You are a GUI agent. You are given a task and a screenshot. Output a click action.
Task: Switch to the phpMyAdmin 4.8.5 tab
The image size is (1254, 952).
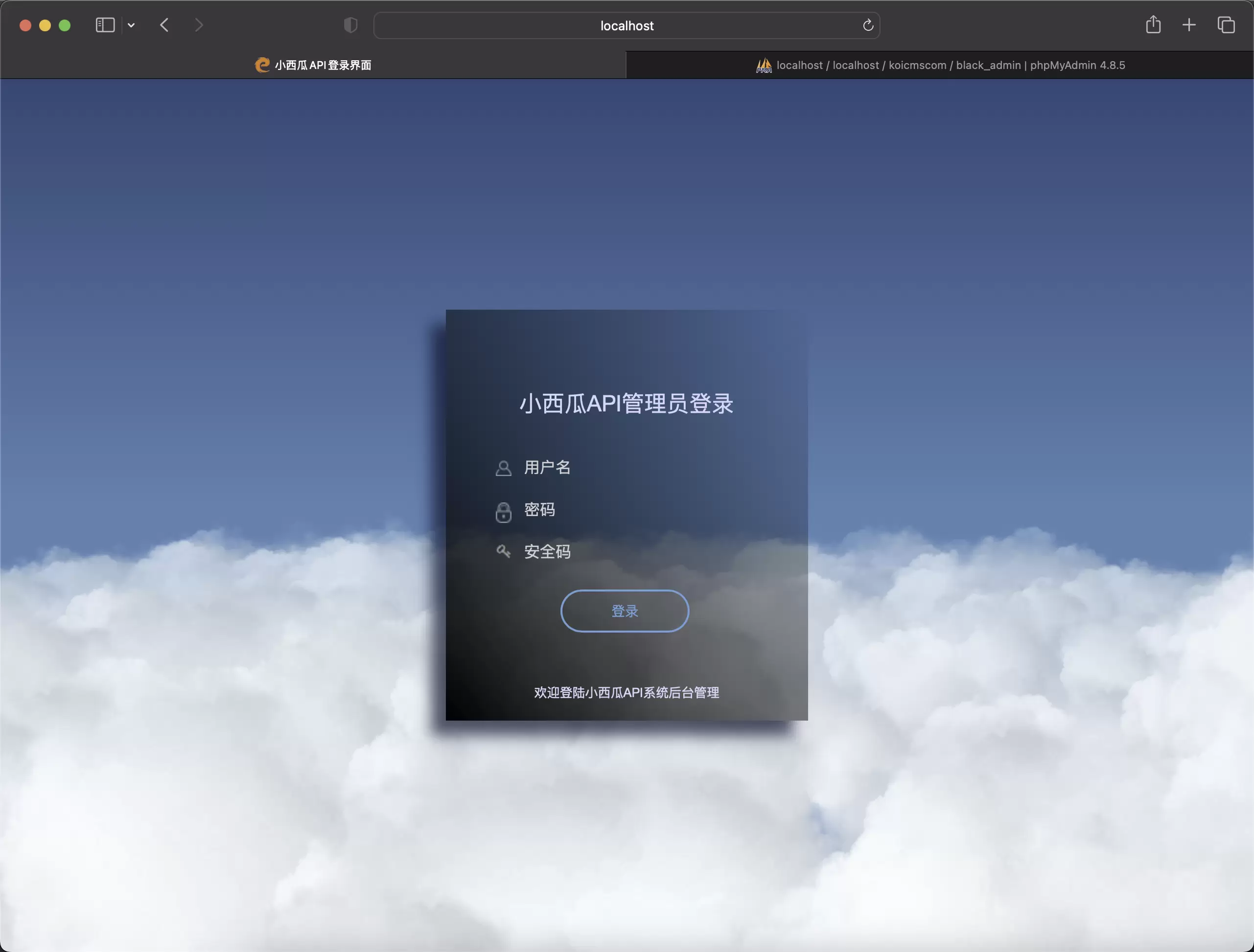point(940,65)
